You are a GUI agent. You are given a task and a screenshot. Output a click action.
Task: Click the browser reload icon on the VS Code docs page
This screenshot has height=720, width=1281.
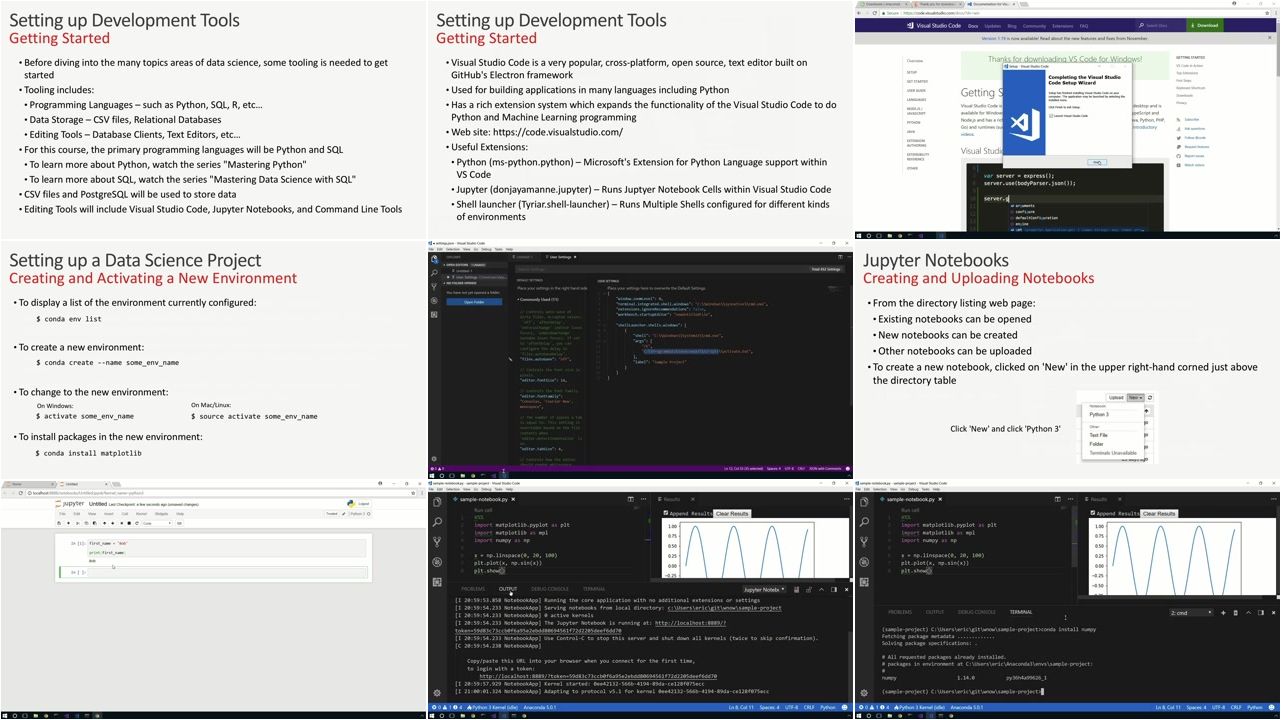coord(875,13)
